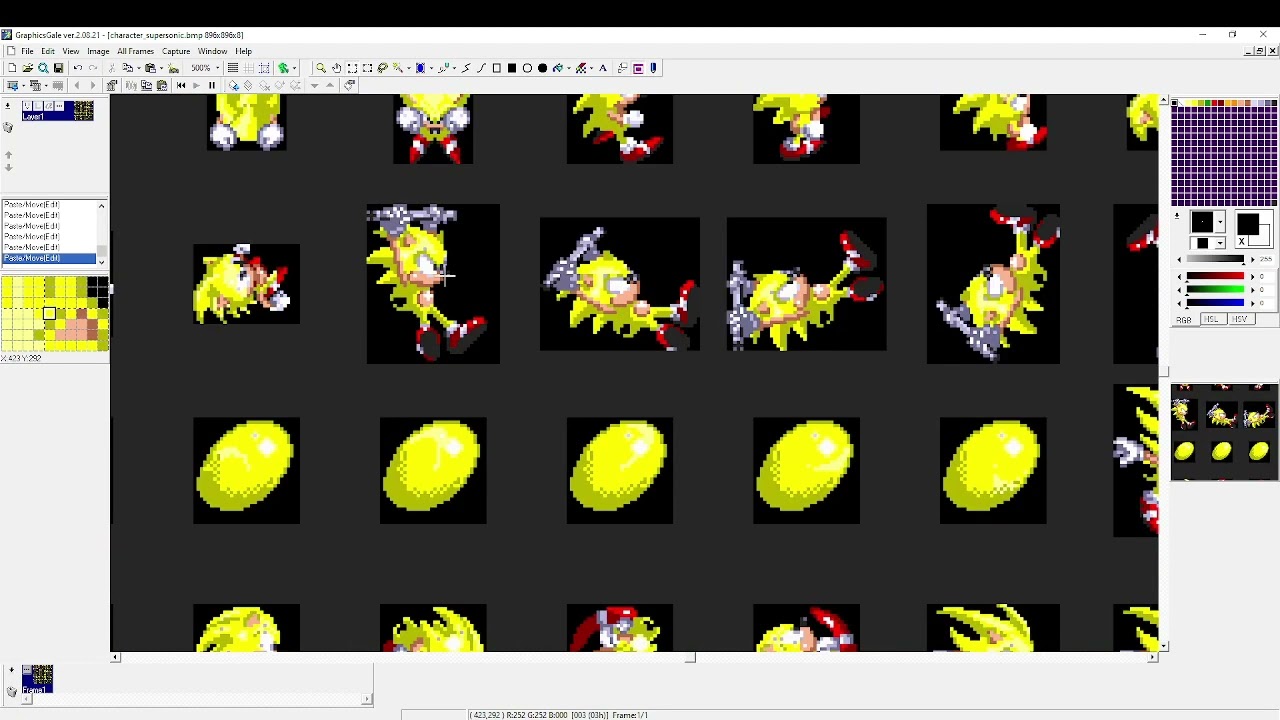This screenshot has height=720, width=1280.
Task: Pause the animation playback
Action: point(211,85)
